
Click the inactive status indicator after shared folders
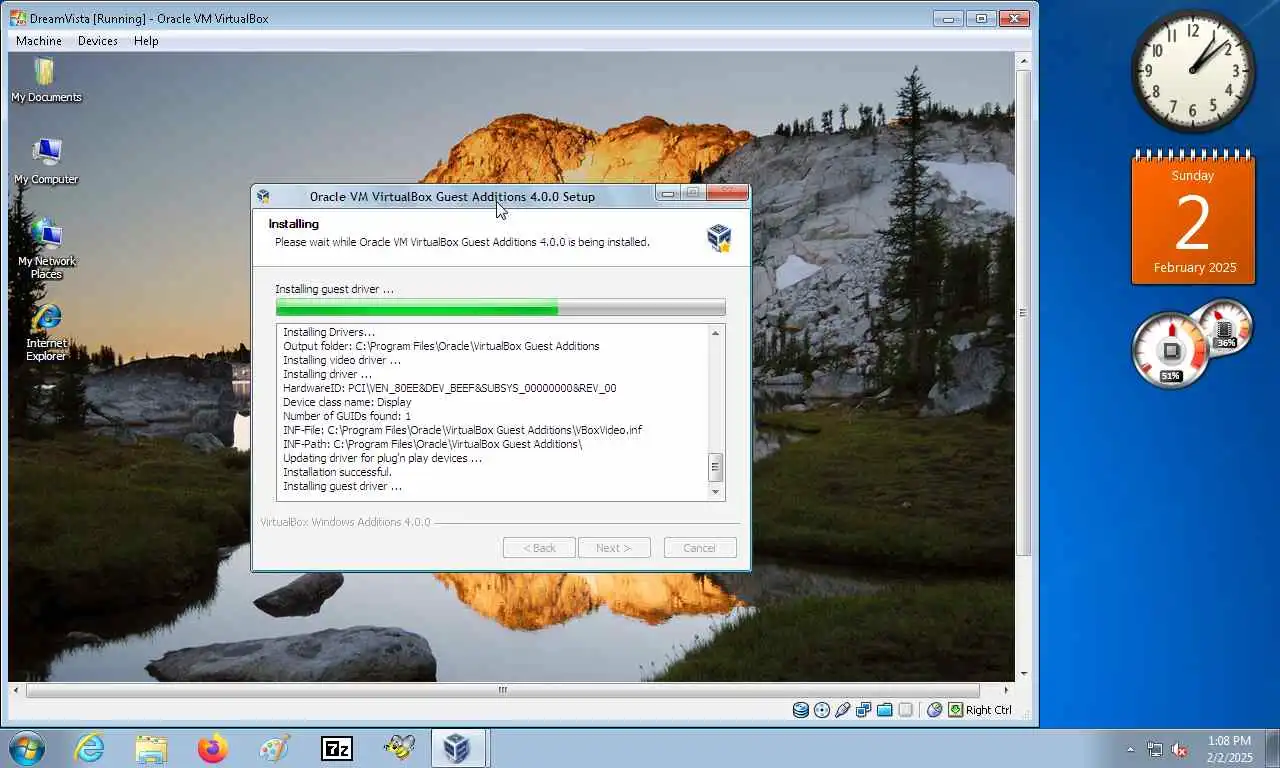pos(906,710)
